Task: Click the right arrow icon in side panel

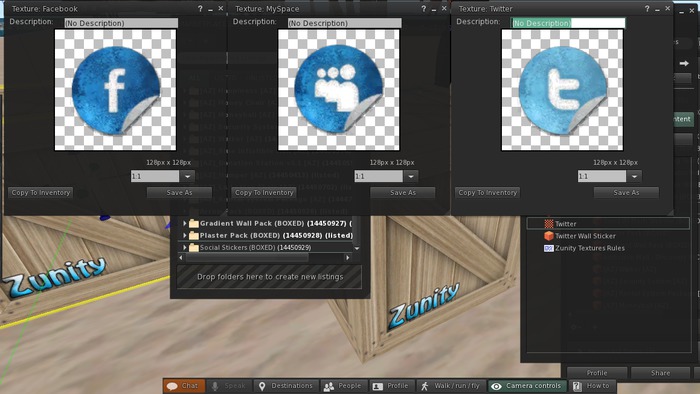Action: 684,63
